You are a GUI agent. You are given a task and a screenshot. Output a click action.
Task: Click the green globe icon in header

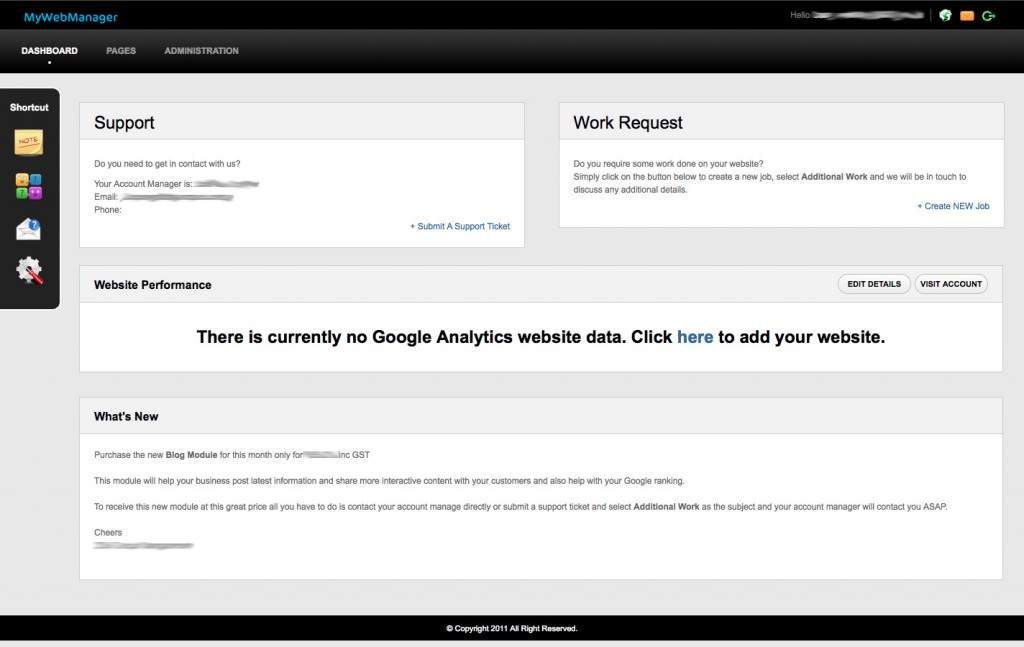[x=945, y=16]
